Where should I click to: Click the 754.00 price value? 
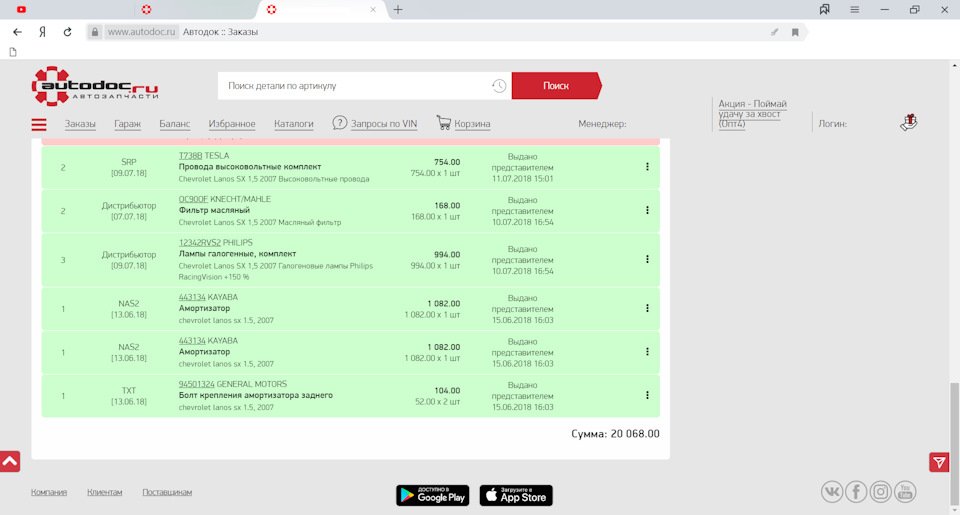(x=447, y=162)
